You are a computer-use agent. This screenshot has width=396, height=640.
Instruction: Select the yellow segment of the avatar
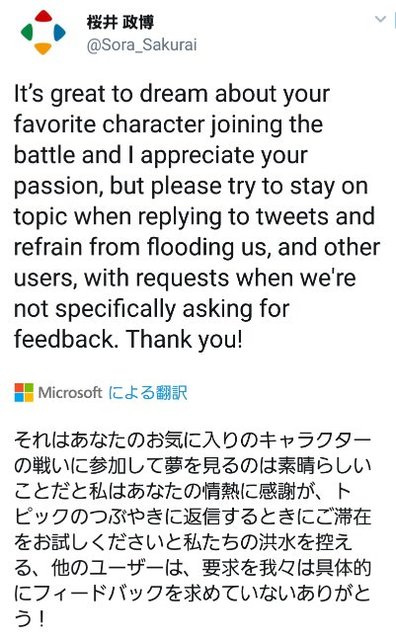43,49
